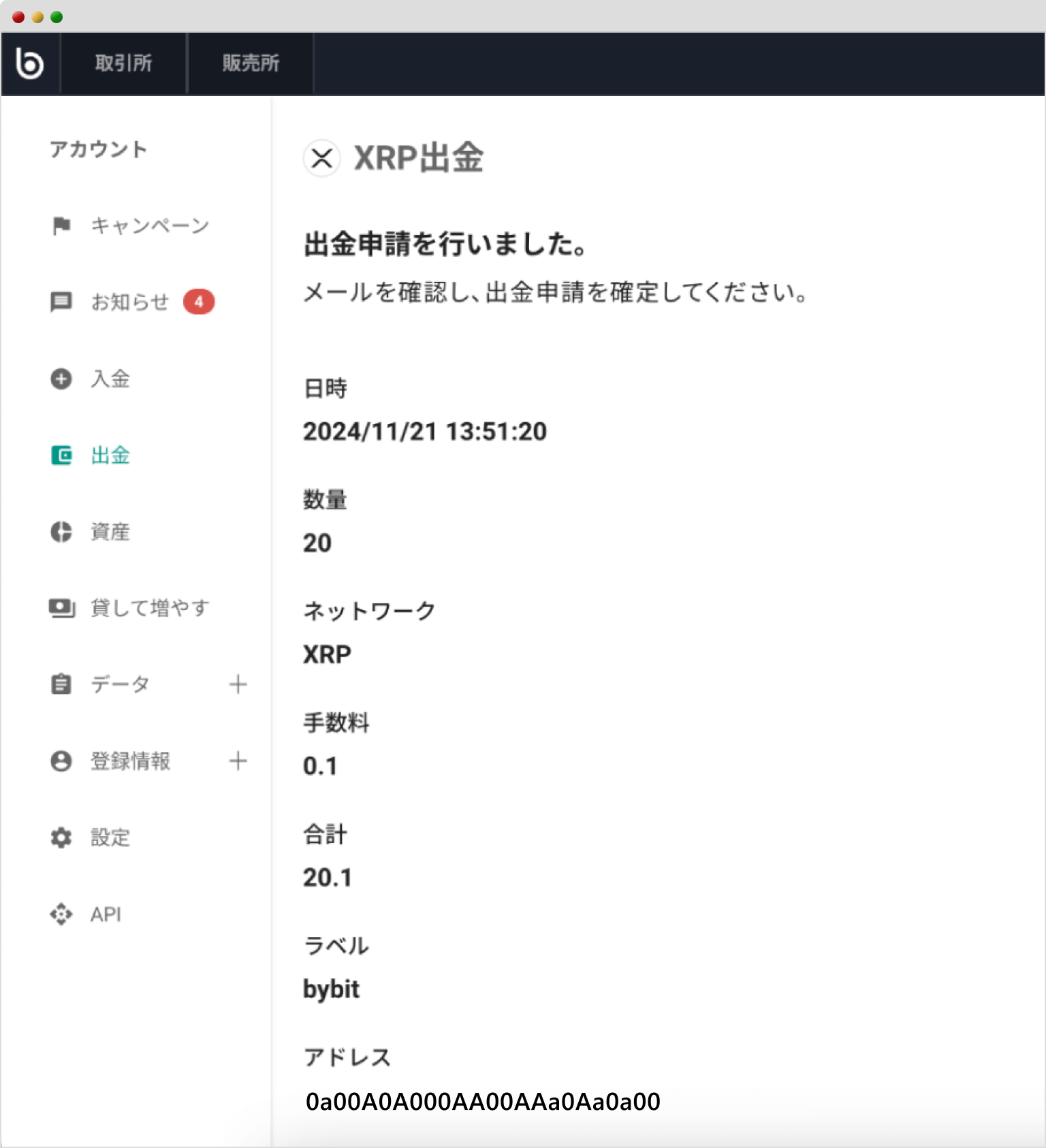
Task: Click the メールを確認し confirmation instruction text
Action: [556, 293]
